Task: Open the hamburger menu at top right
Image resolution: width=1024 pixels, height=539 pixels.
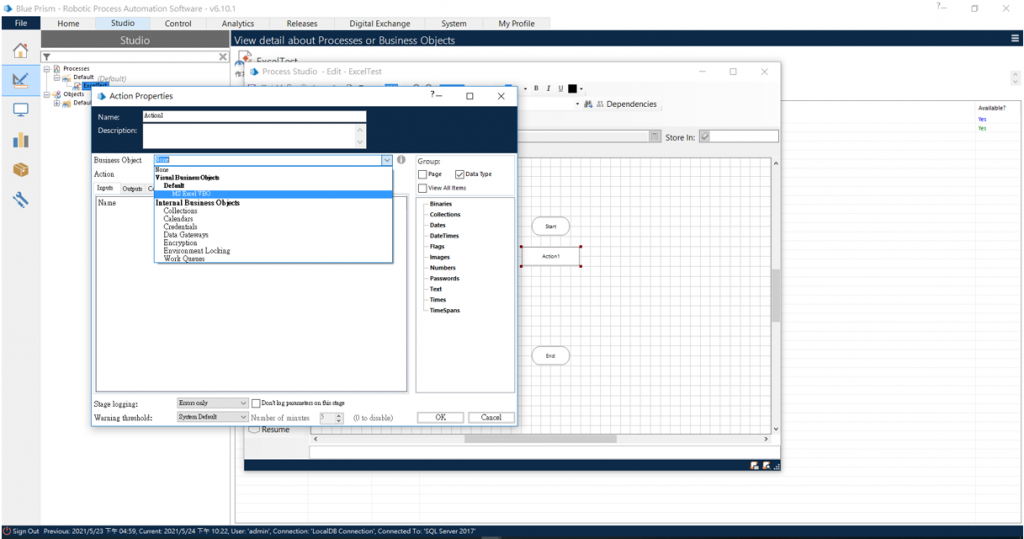Action: [x=1015, y=39]
